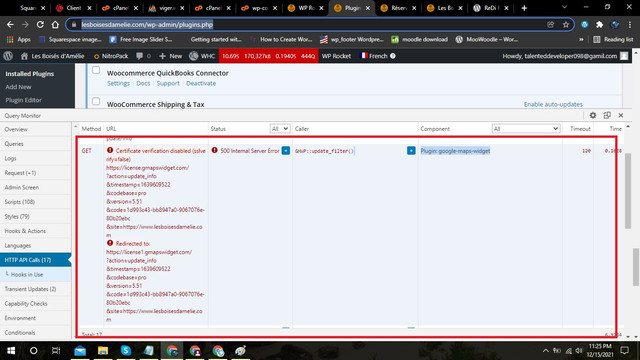Click the page vertical scrollbar thumb
Viewport: 640px width, 360px height.
636,267
